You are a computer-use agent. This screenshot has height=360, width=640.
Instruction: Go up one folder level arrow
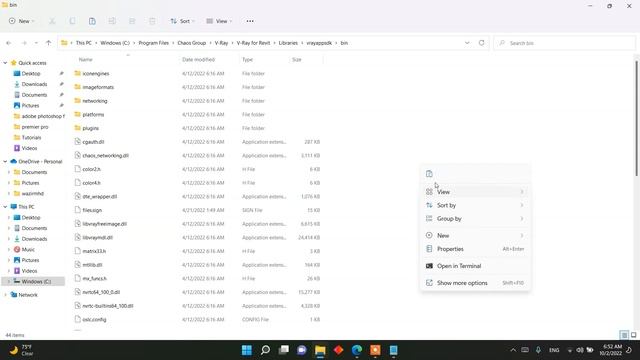49,43
